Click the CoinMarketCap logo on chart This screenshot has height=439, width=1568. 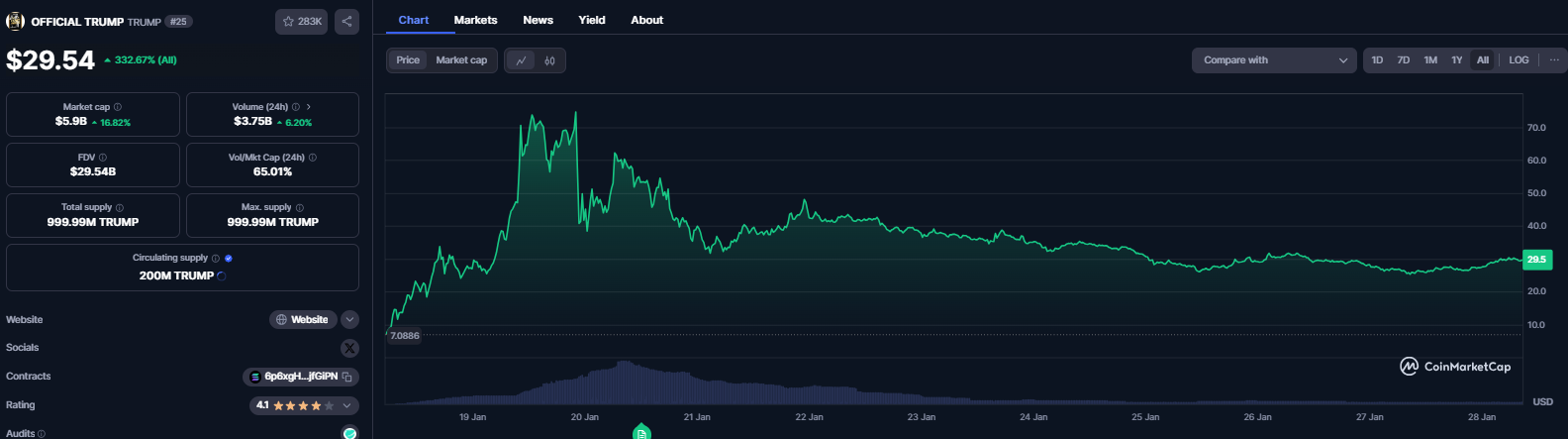point(1455,367)
